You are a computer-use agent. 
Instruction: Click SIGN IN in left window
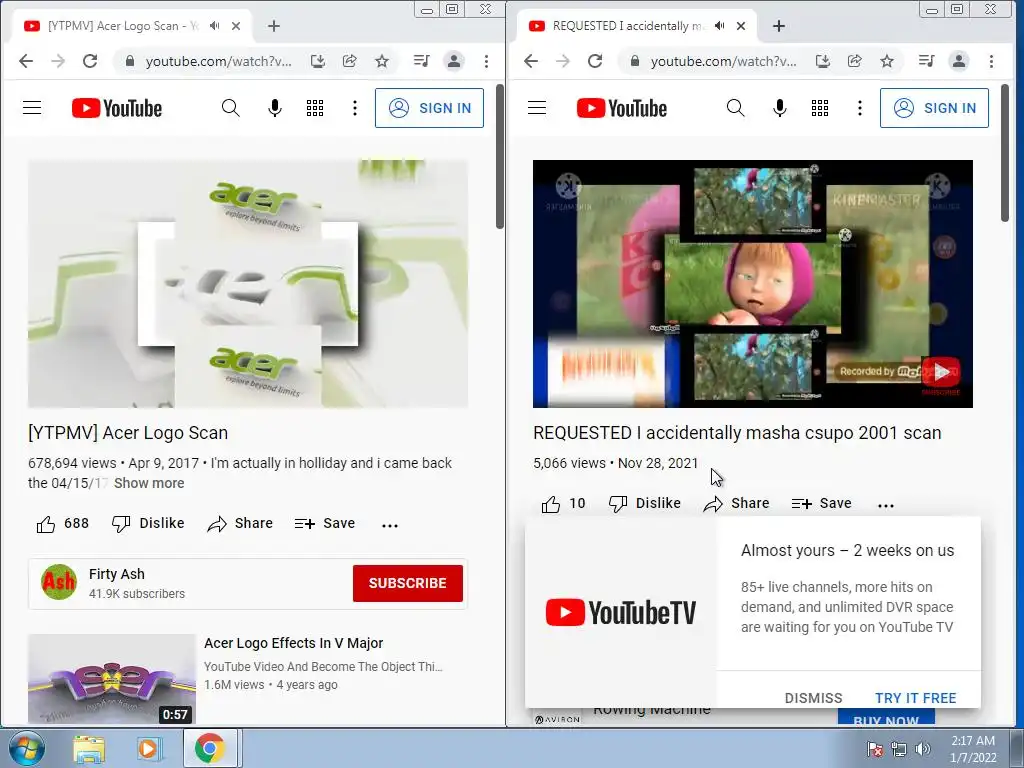pos(429,108)
